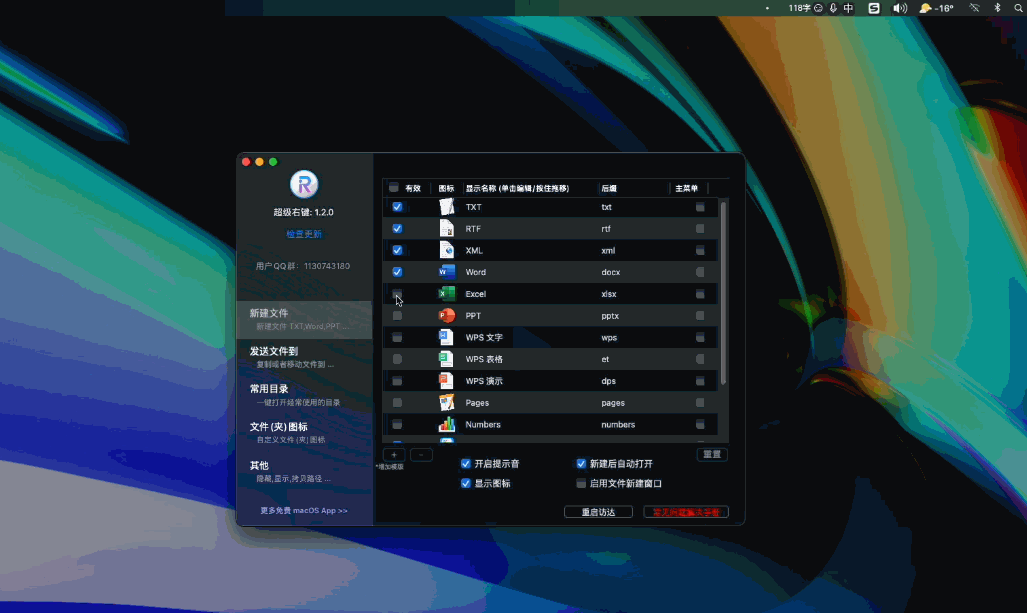Open Bluetooth menu bar icon

point(998,8)
